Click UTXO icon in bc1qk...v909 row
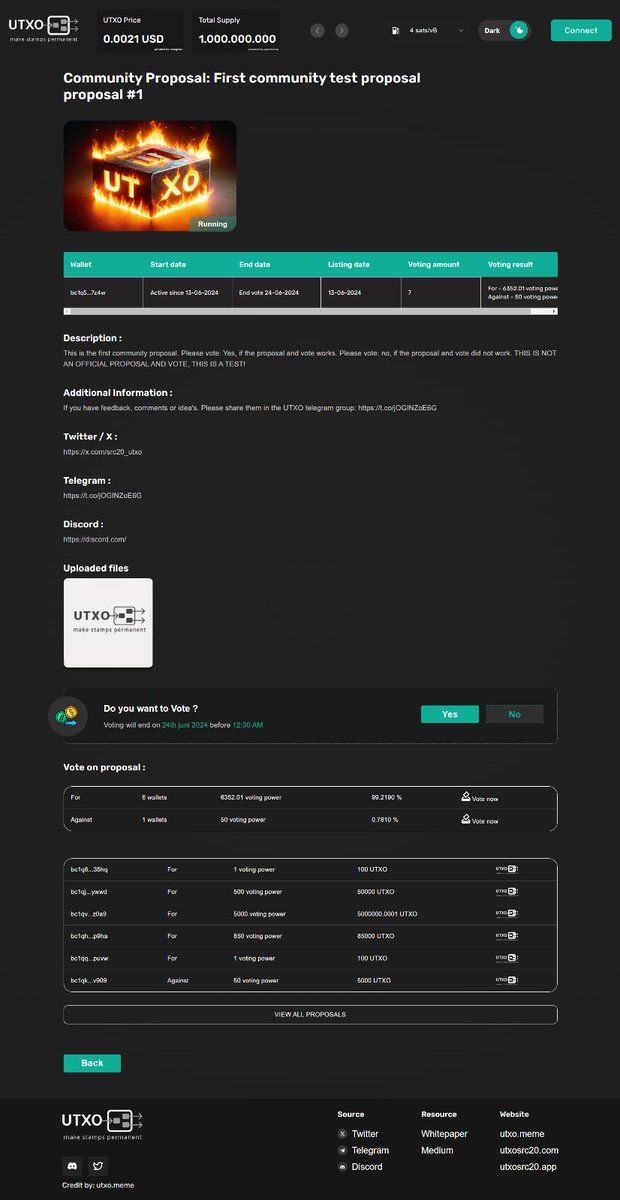 pos(507,980)
